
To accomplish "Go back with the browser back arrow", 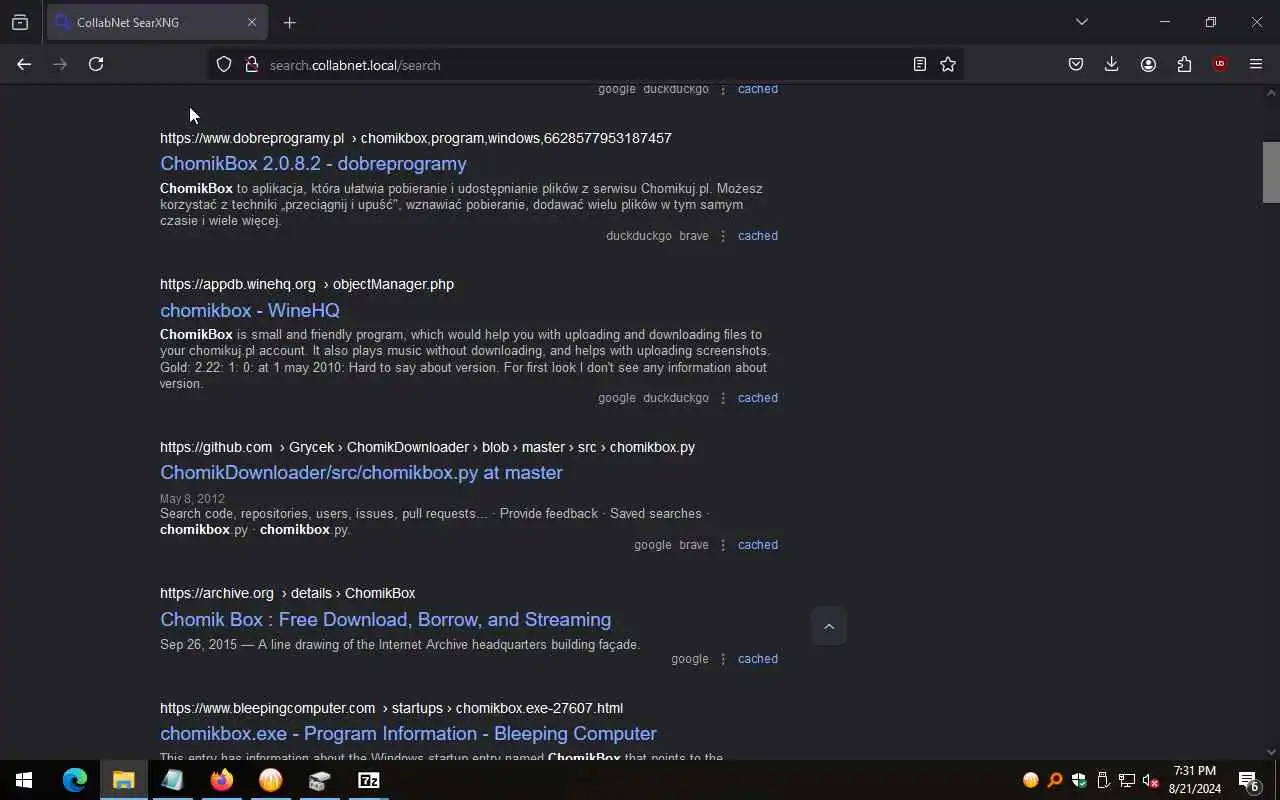I will (24, 64).
